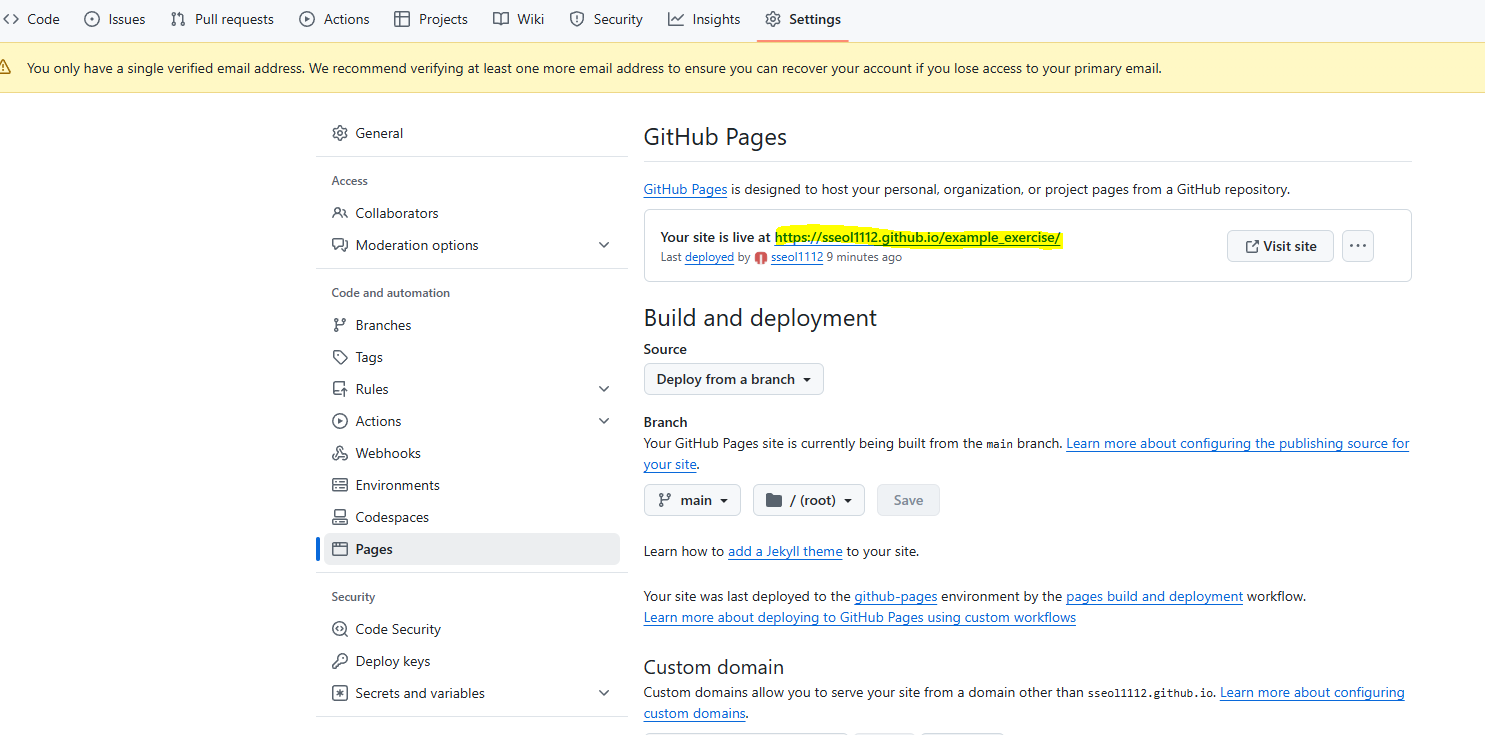Screen dimensions: 1485x735
Task: Open the 'pages build and deployment' workflow link
Action: (1154, 596)
